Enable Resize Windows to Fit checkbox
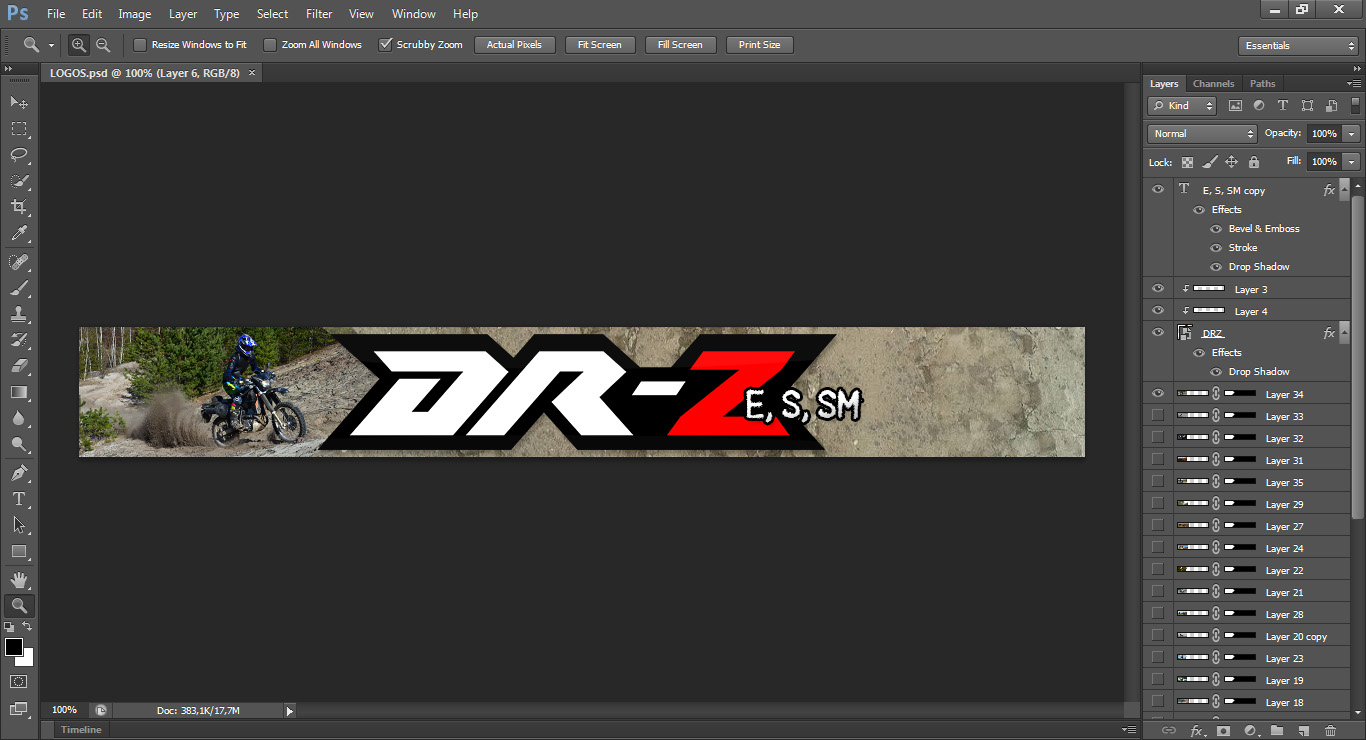Screen dimensions: 1366x740 pyautogui.click(x=140, y=45)
